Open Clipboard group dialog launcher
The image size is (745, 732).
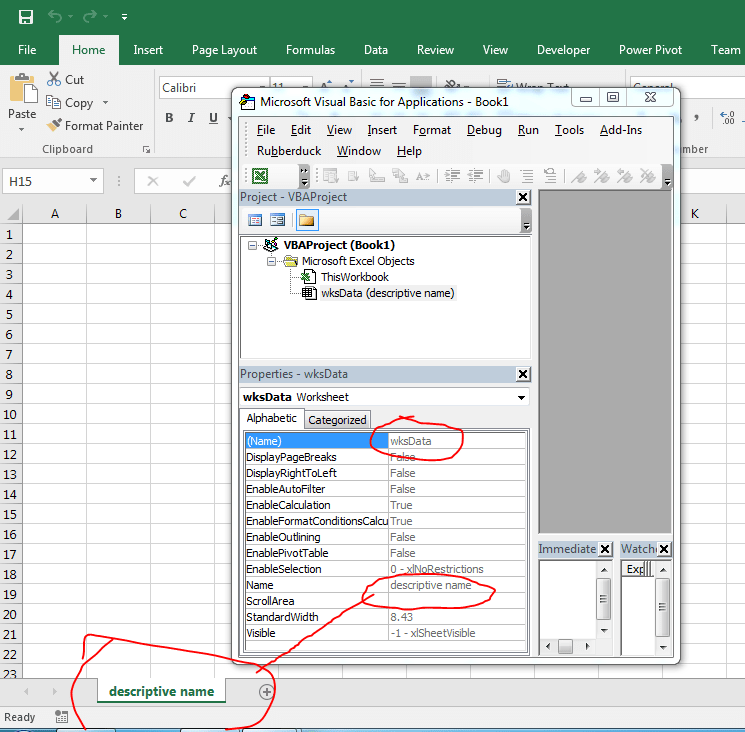(x=146, y=150)
